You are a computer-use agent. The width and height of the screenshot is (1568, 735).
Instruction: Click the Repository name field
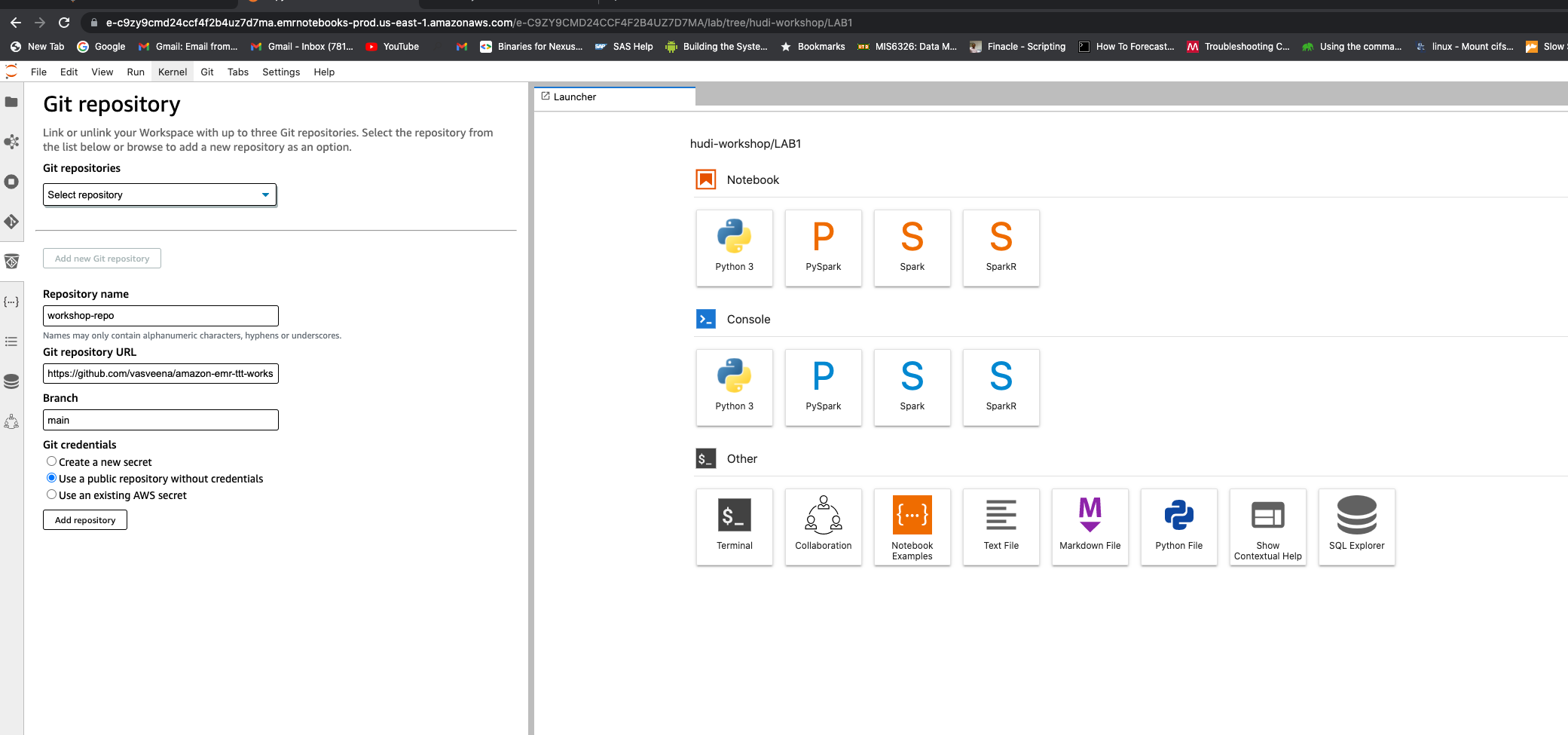click(160, 316)
